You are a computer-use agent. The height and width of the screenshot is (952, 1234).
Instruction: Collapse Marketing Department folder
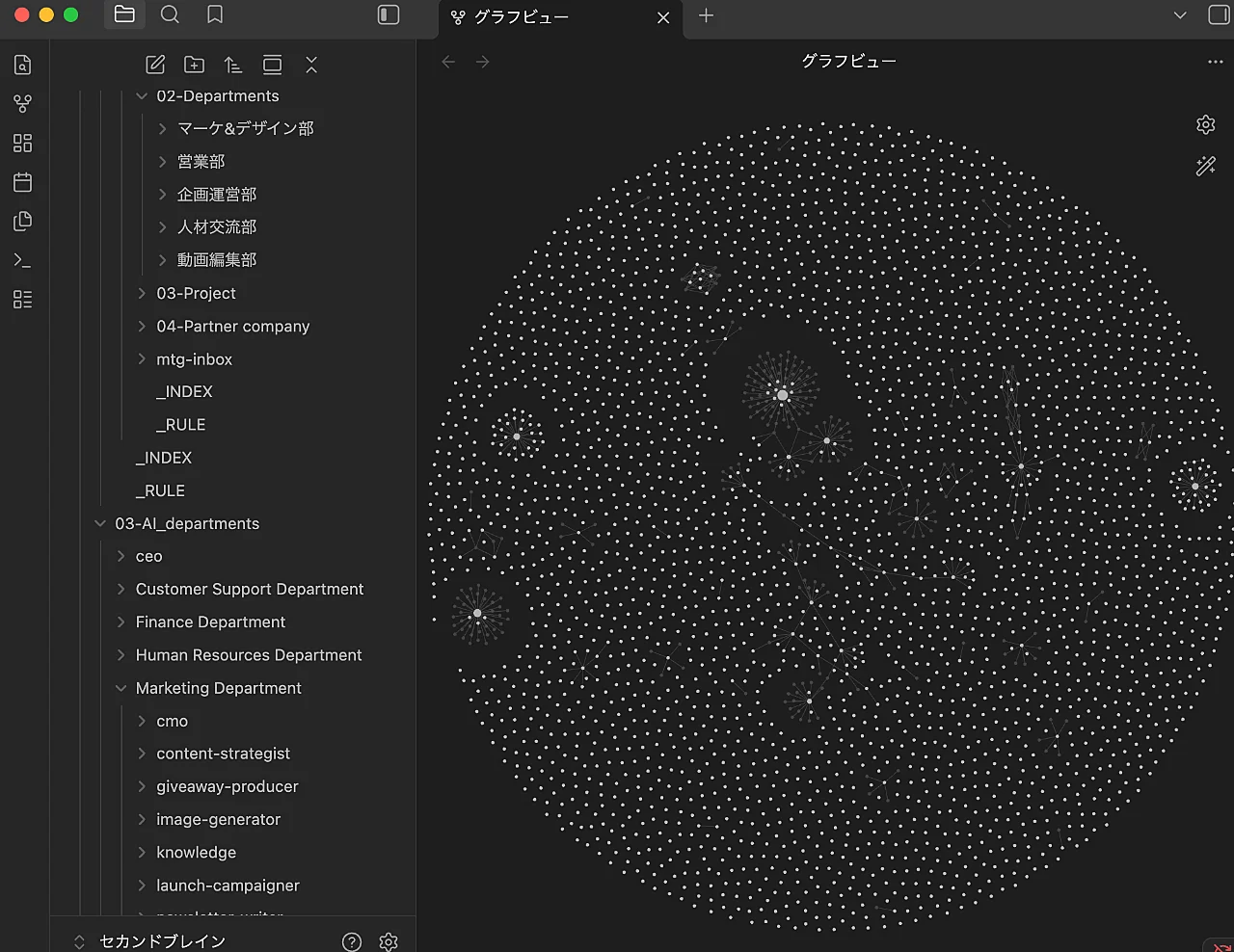point(121,688)
